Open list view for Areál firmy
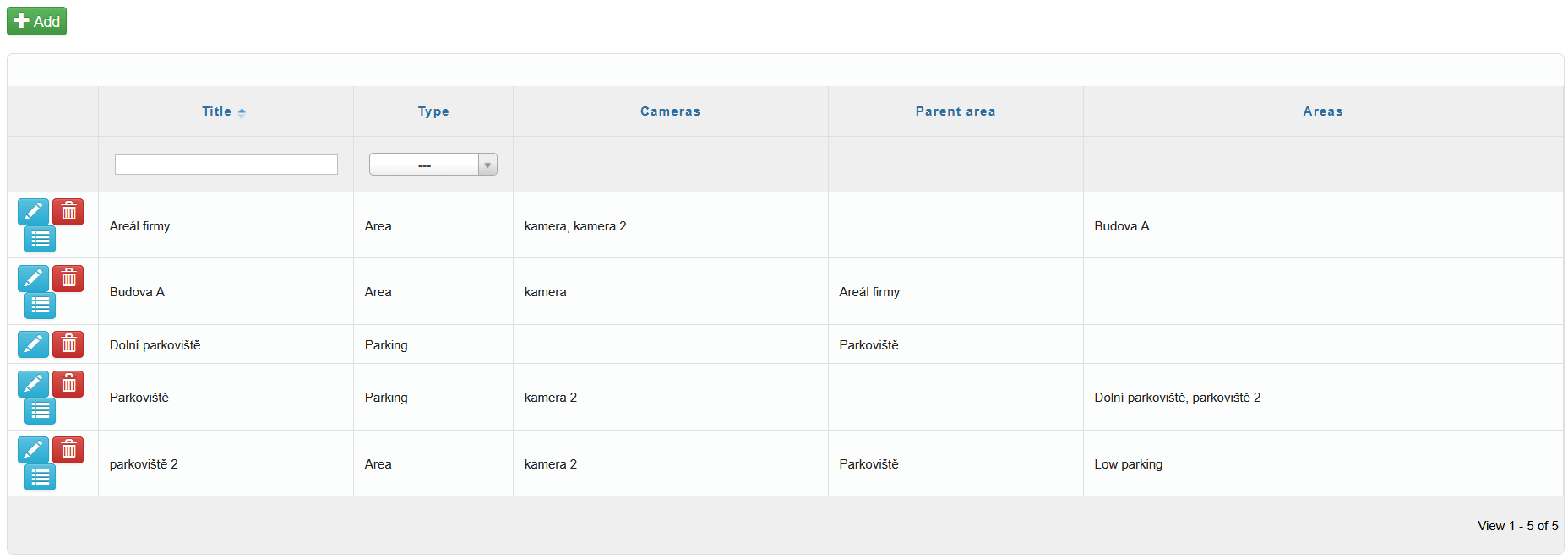 pyautogui.click(x=40, y=239)
